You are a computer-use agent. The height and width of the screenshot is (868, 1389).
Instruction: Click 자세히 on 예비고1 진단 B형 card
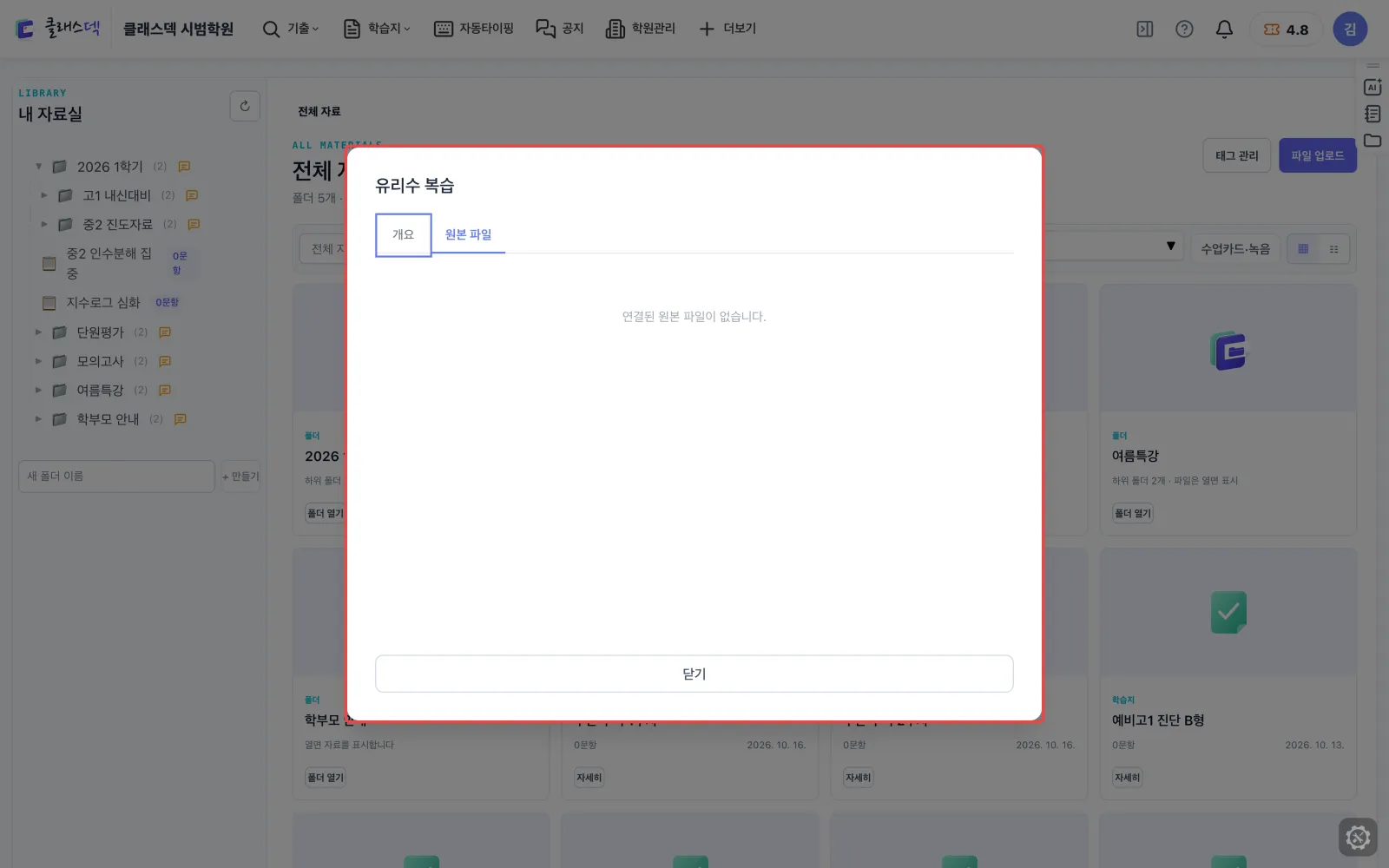(1127, 778)
